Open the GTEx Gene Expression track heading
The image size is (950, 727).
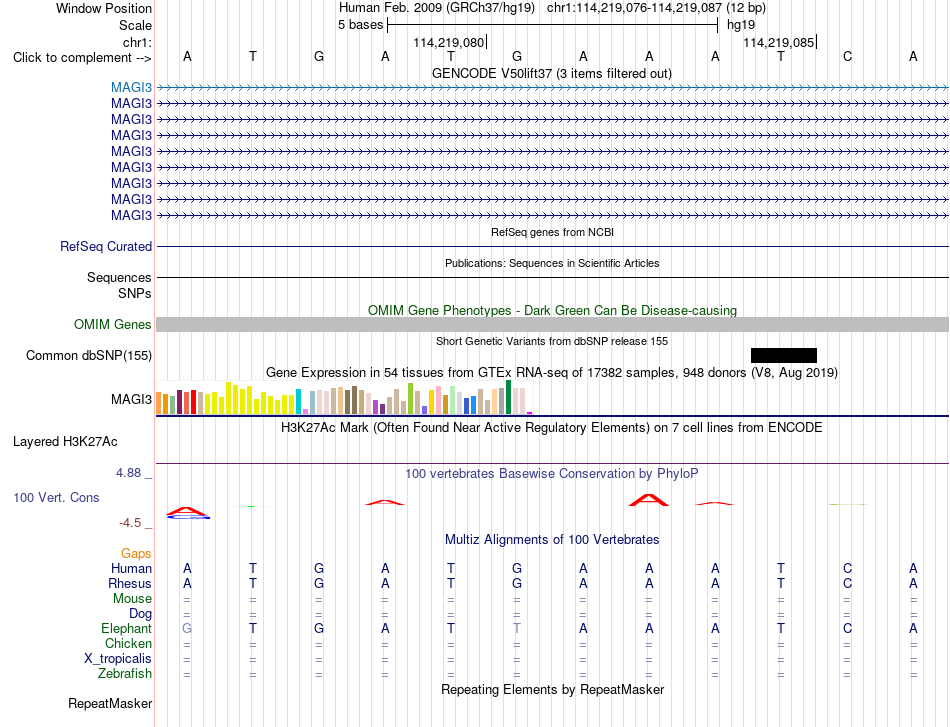[552, 373]
